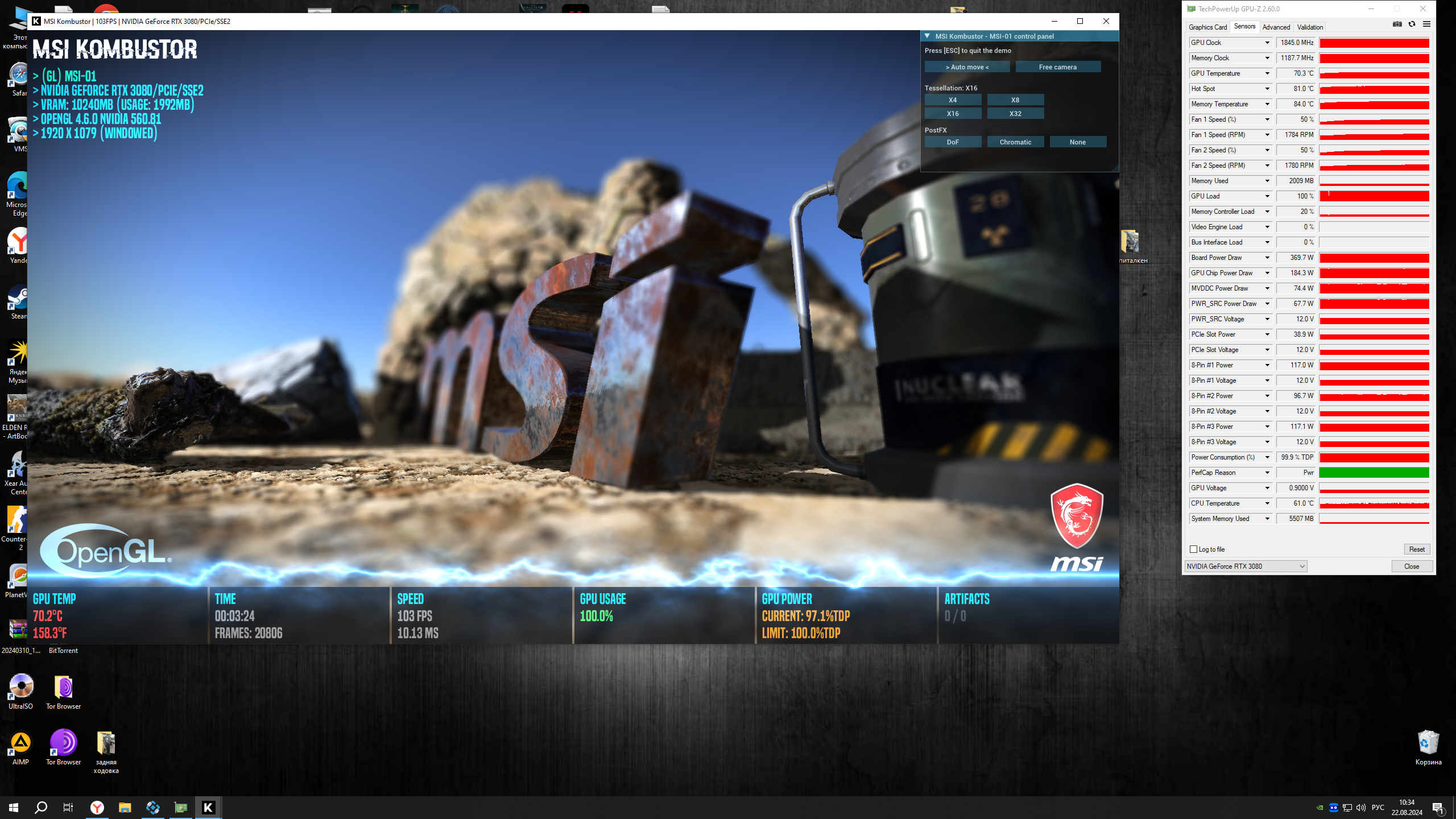Open the Yandex Browser taskbar icon

click(97, 807)
